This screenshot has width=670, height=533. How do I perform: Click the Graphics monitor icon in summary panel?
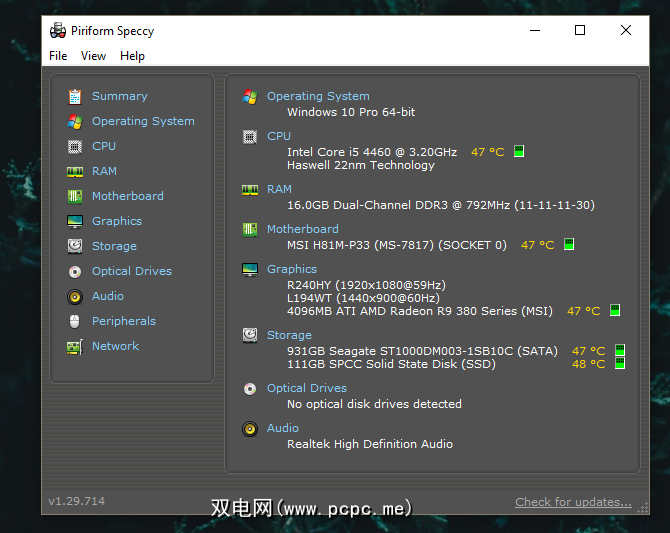pos(250,270)
